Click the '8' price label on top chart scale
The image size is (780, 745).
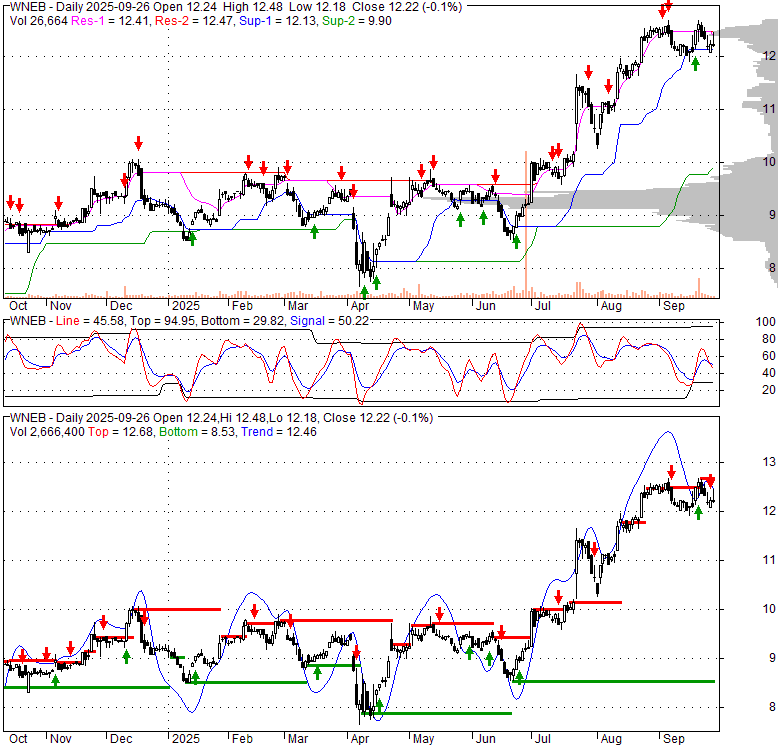(x=772, y=268)
